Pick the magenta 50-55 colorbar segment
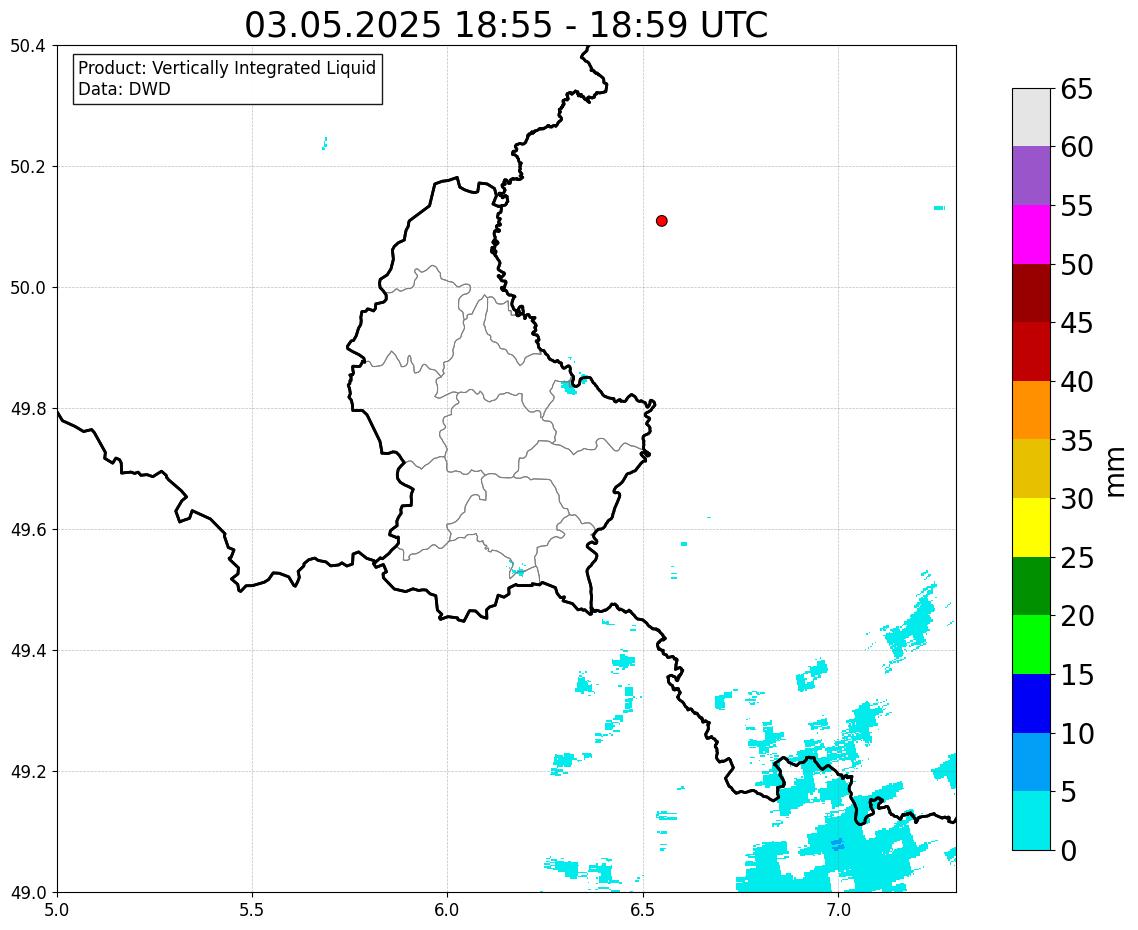This screenshot has width=1138, height=930. click(x=1031, y=234)
